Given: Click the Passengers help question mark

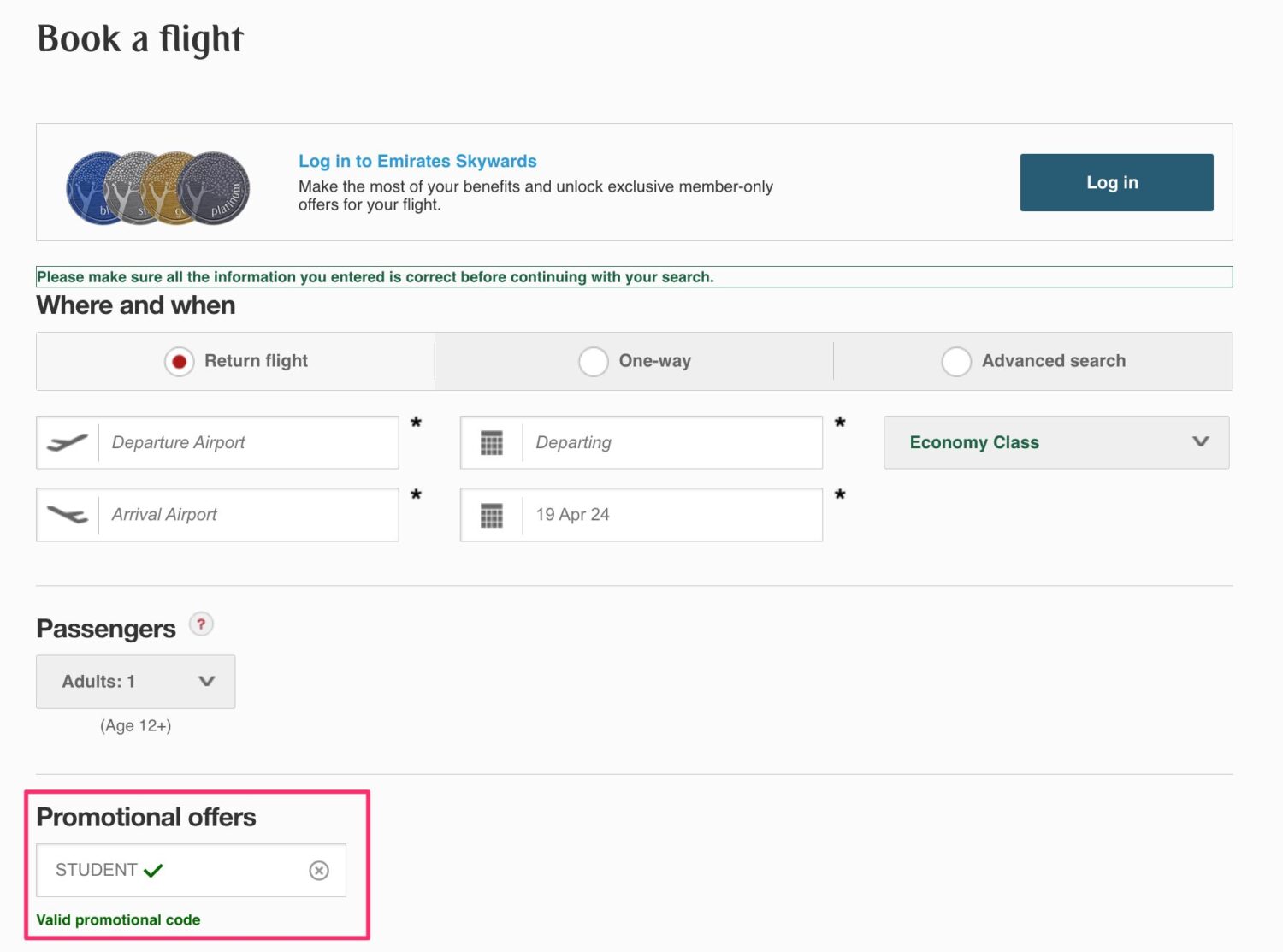Looking at the screenshot, I should click(x=201, y=624).
